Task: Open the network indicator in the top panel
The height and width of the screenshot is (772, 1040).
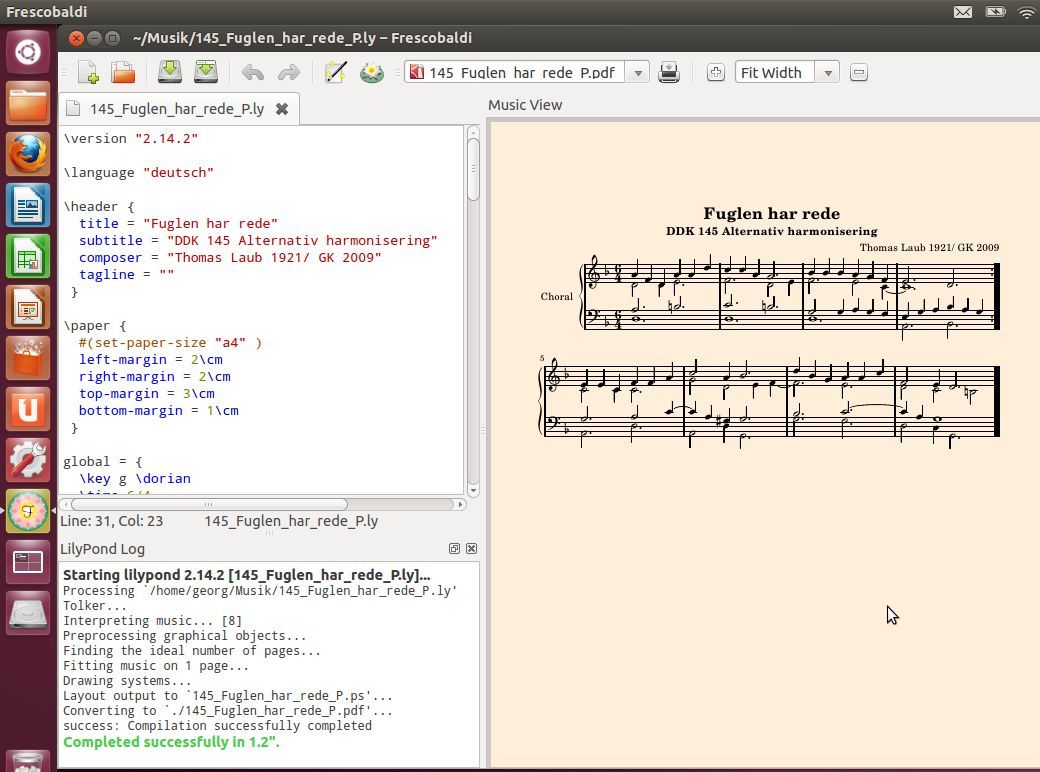Action: [1026, 12]
